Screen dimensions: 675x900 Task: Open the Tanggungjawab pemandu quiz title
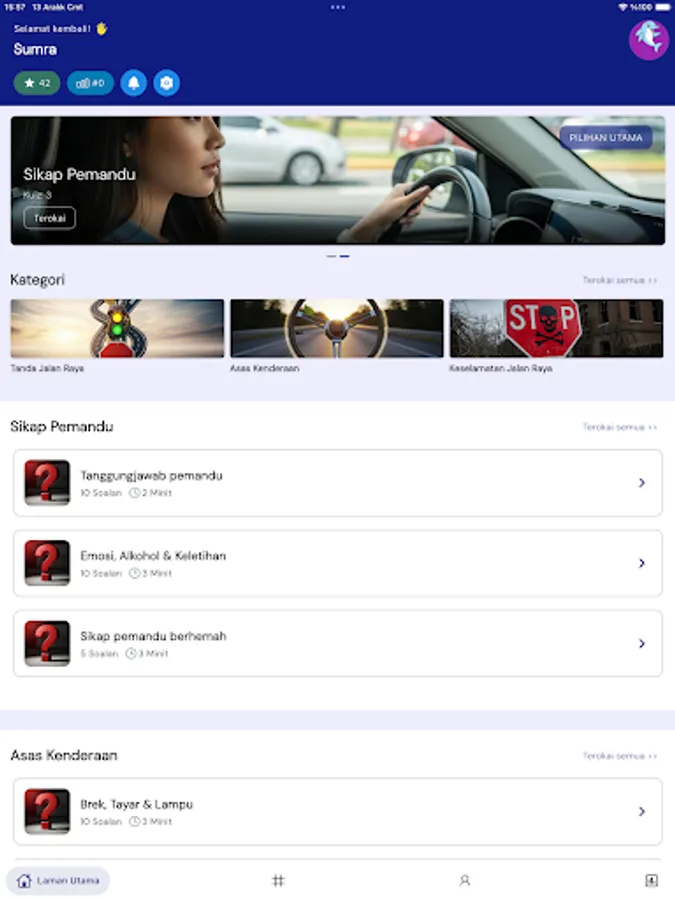151,476
